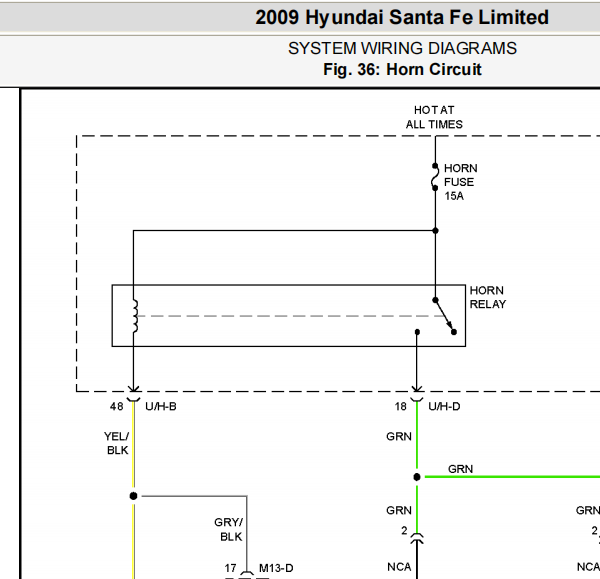Click the 'YEL/BLK' wire color label

[x=117, y=443]
